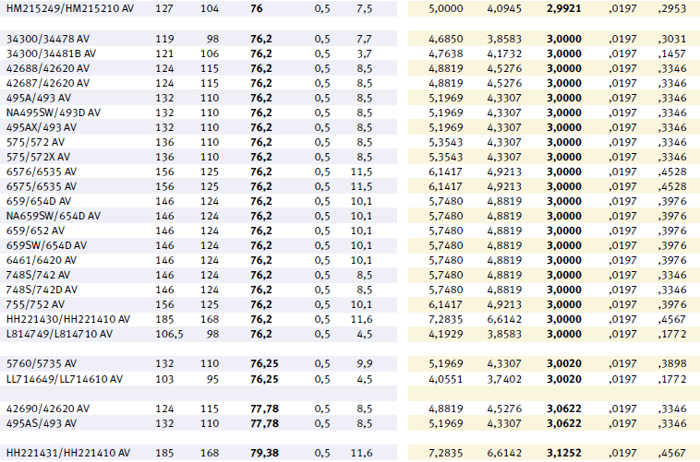Select the 6461/6420 AV row label
Viewport: 700px width, 462px height.
42,260
